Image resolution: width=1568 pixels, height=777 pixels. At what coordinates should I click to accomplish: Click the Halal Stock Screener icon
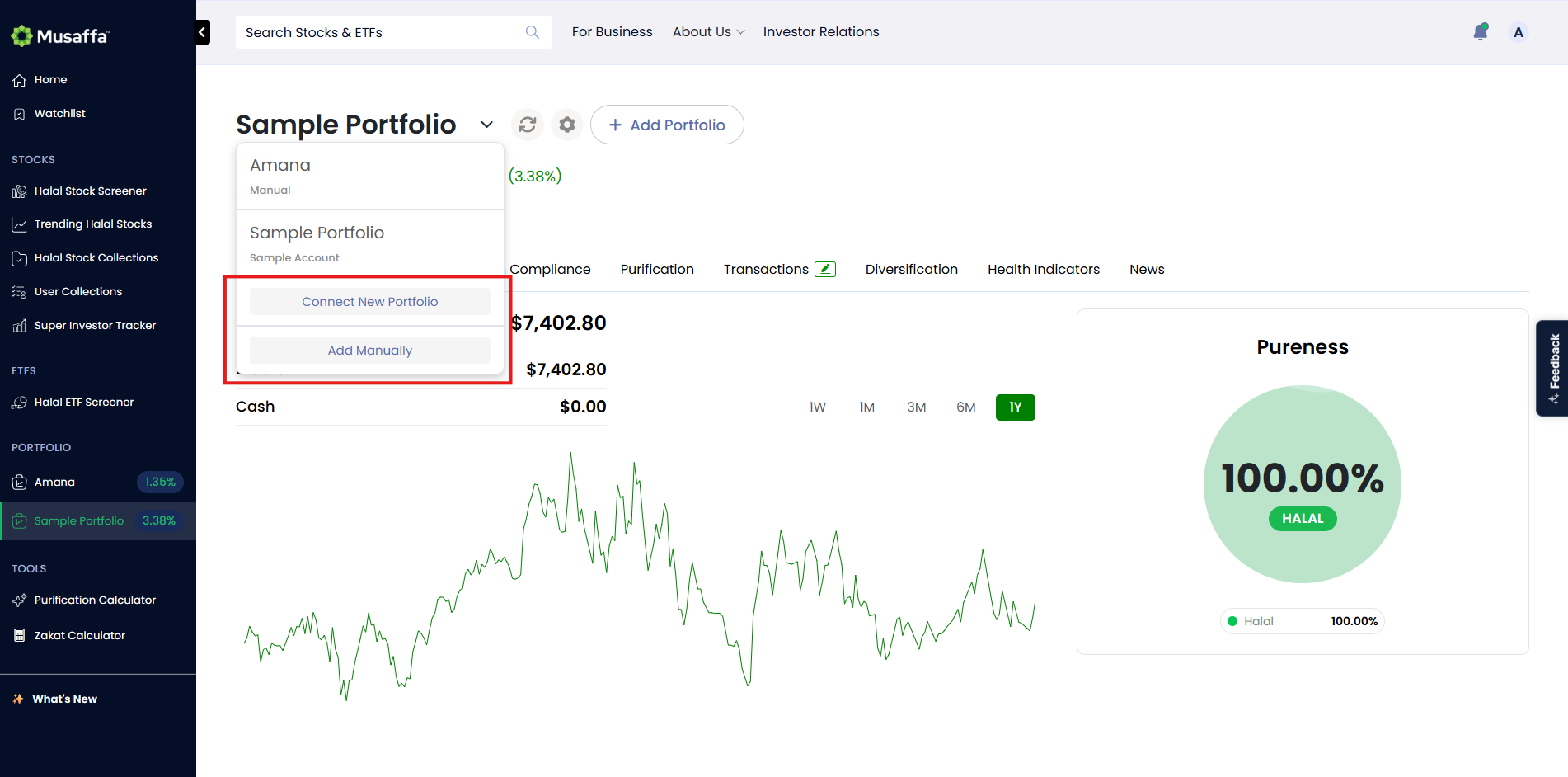20,191
